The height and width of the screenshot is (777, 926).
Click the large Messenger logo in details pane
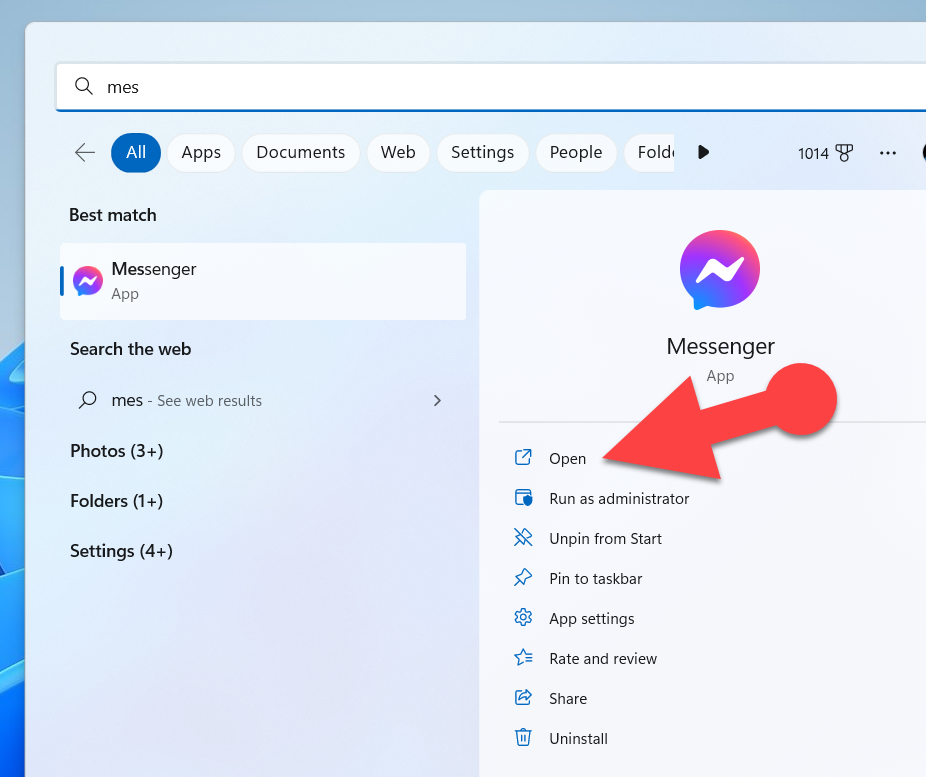click(x=719, y=270)
